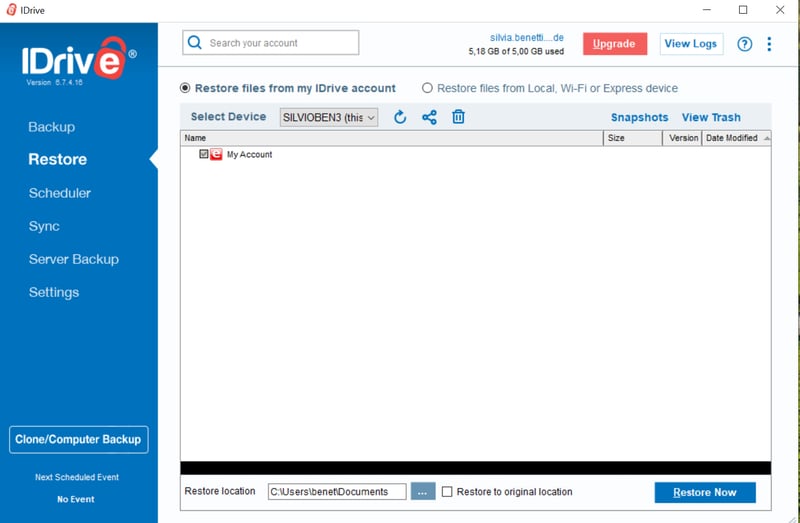The height and width of the screenshot is (523, 800).
Task: Click the magnifier icon in search box
Action: click(x=196, y=43)
